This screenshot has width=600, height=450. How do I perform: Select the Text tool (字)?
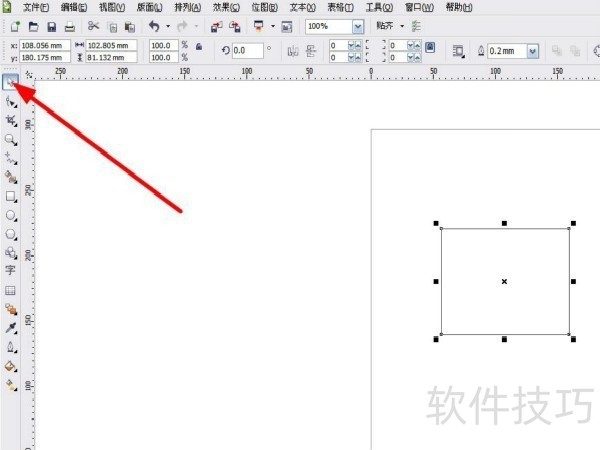pyautogui.click(x=10, y=270)
